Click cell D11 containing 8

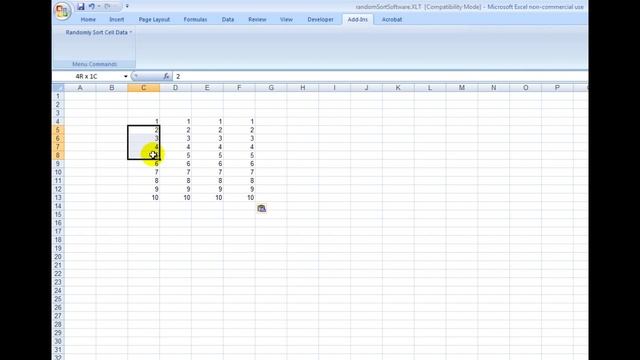click(x=176, y=181)
